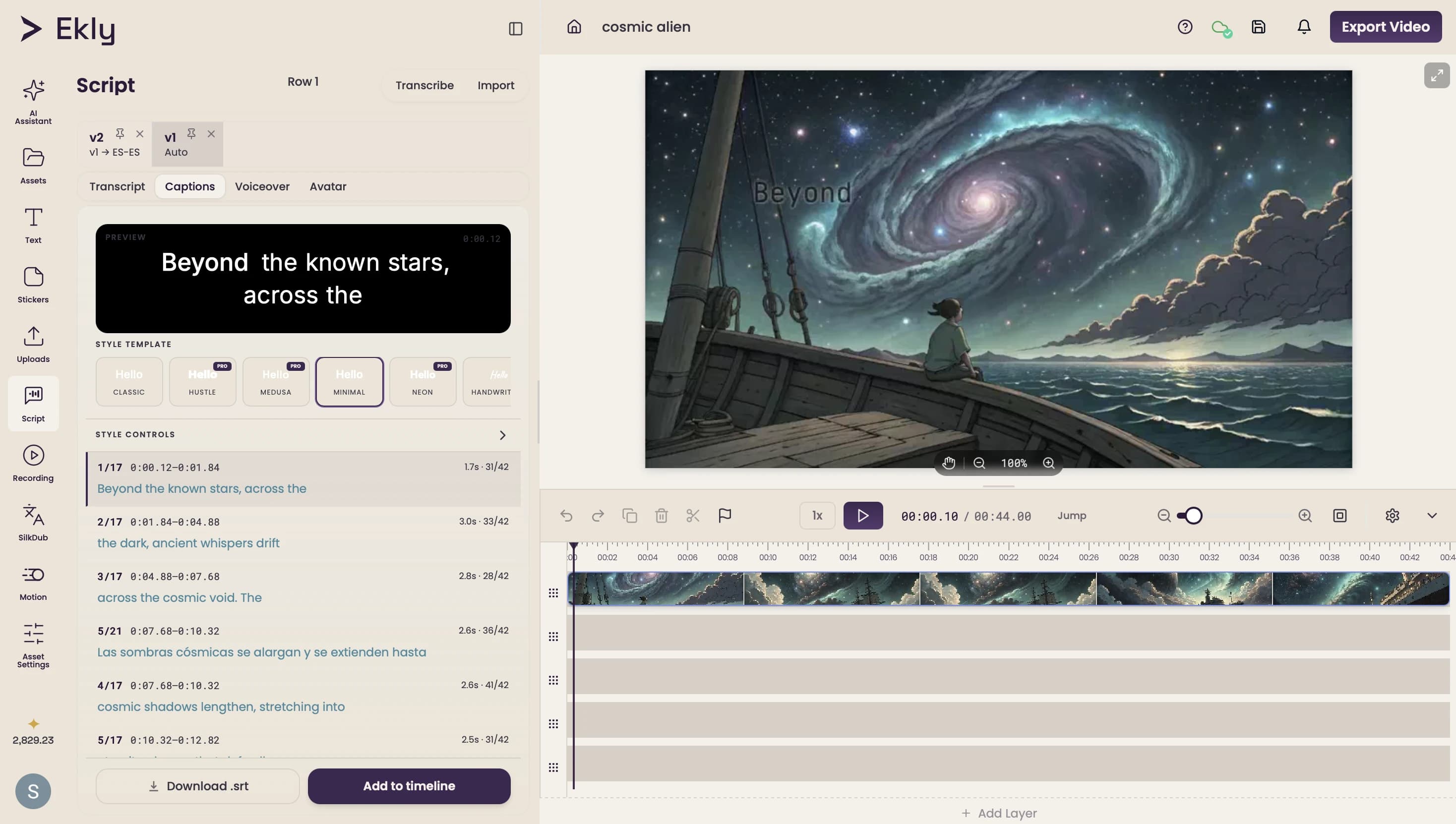1456x824 pixels.
Task: Zoom in the timeline
Action: [1305, 516]
